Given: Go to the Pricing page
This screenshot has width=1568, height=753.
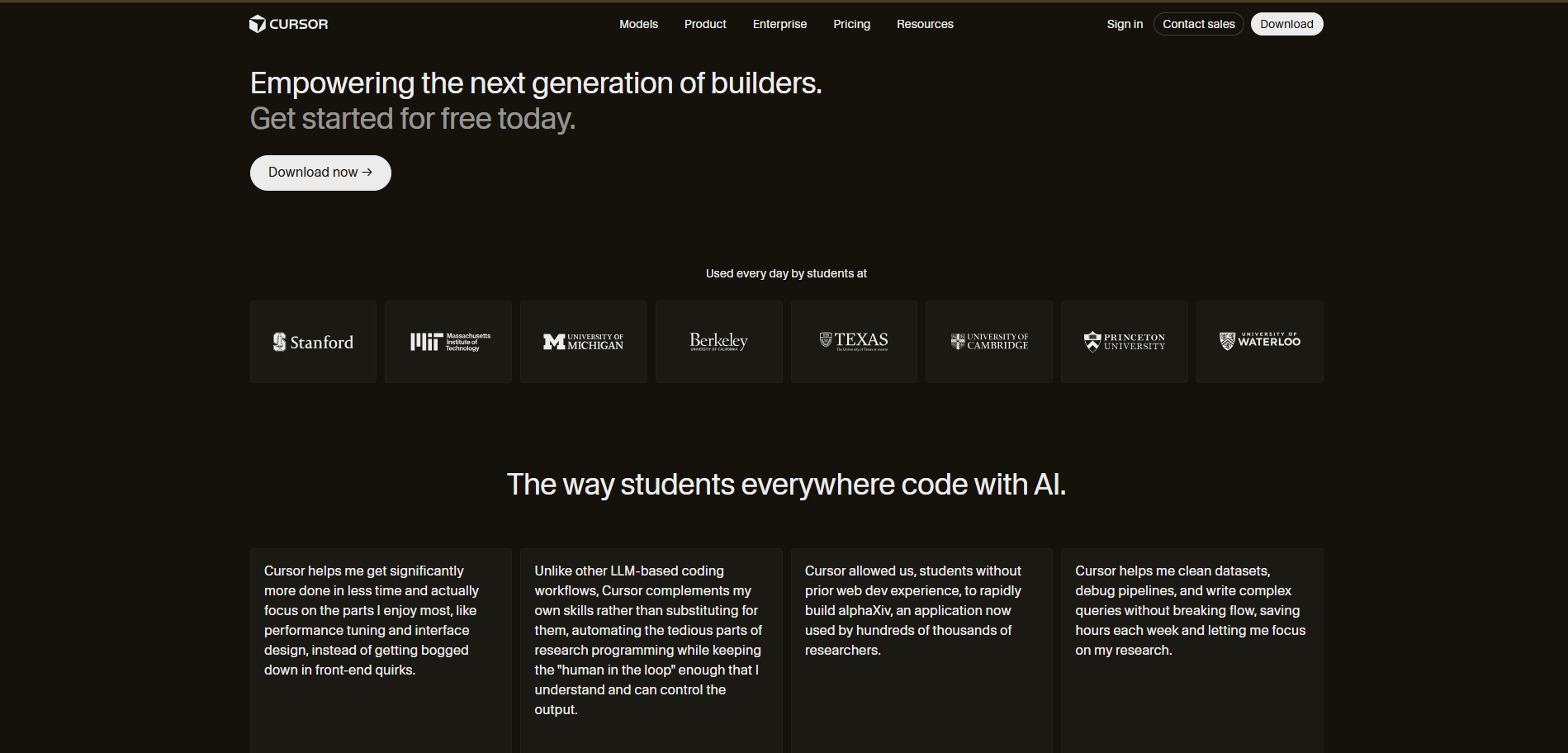Looking at the screenshot, I should click(x=851, y=24).
